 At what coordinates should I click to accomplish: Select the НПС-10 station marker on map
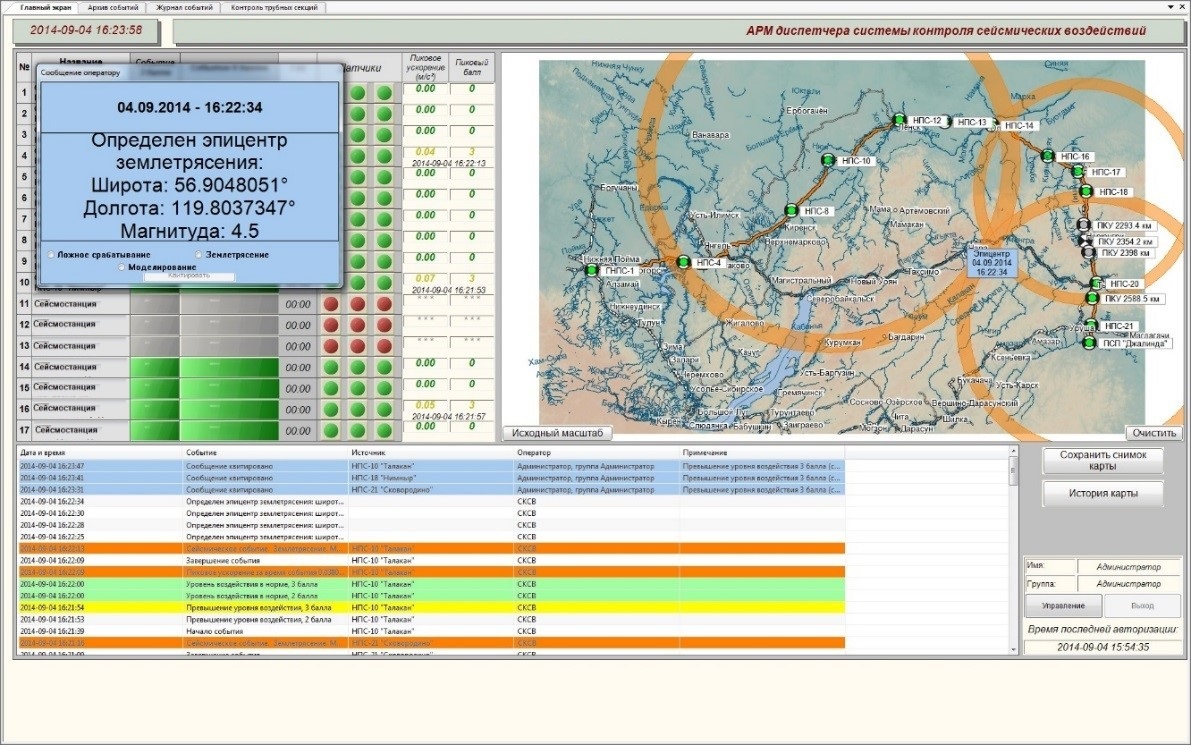[x=829, y=160]
